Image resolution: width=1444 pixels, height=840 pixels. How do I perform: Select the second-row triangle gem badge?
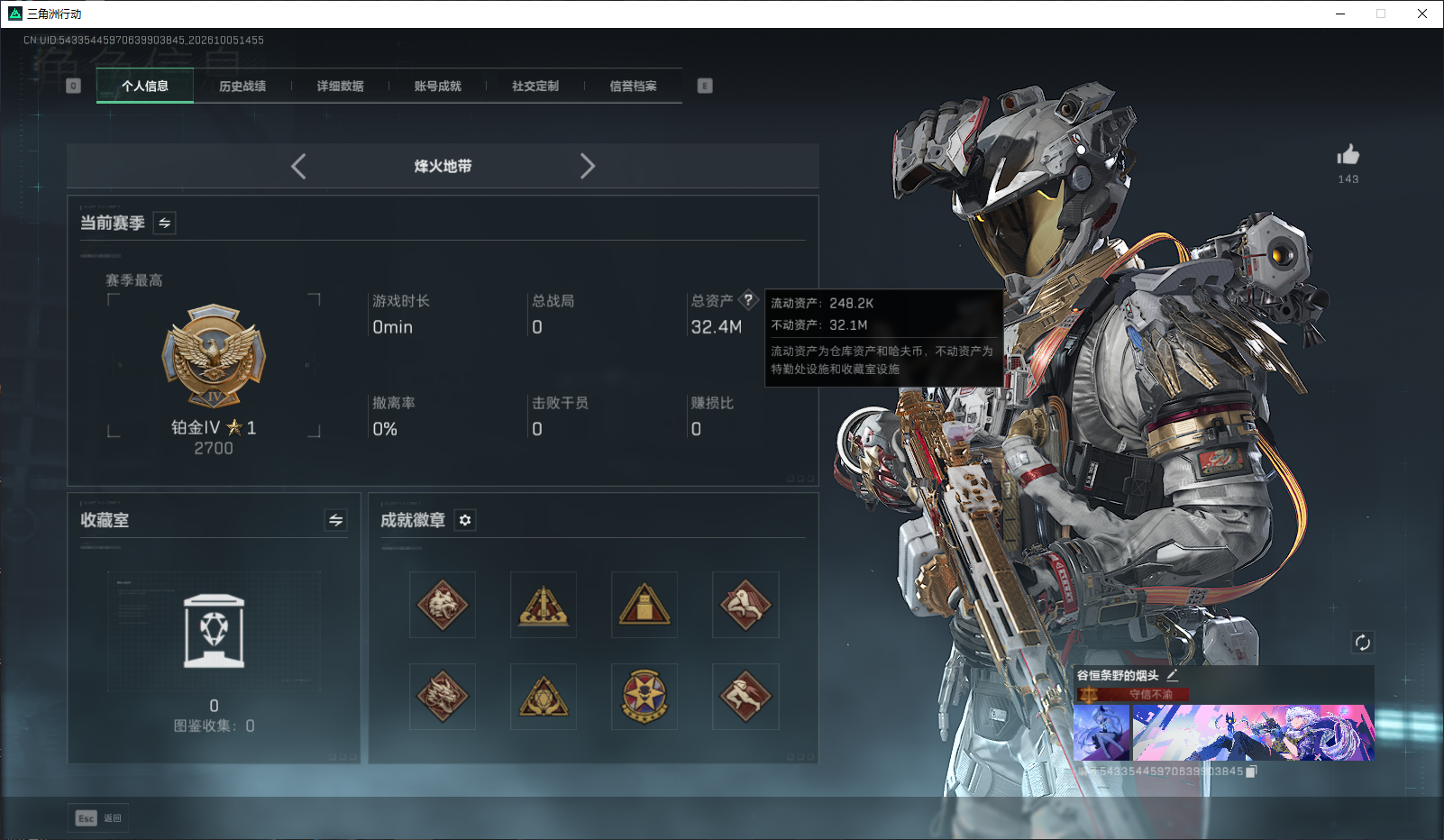pos(544,697)
